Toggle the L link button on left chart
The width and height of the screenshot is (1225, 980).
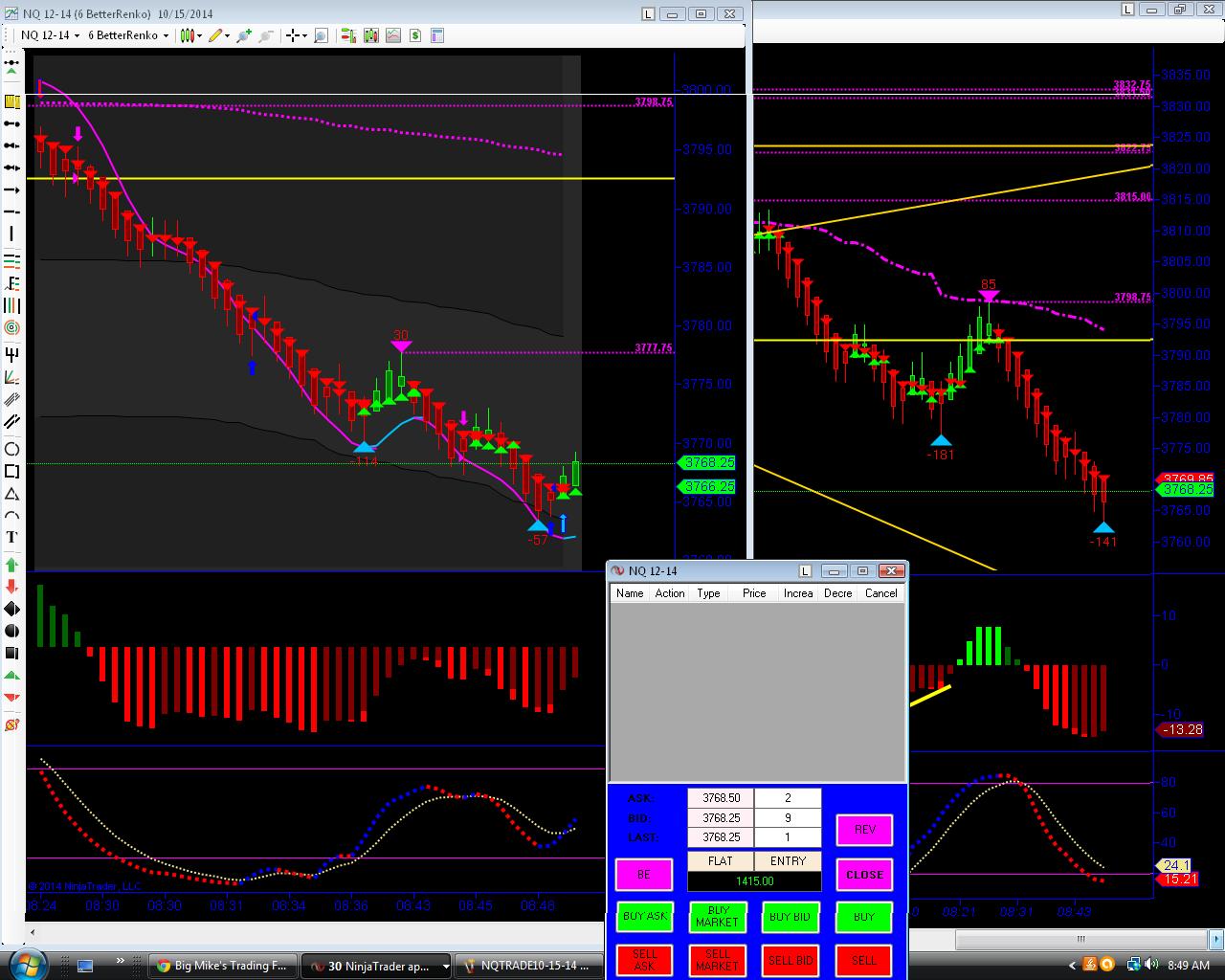(650, 13)
